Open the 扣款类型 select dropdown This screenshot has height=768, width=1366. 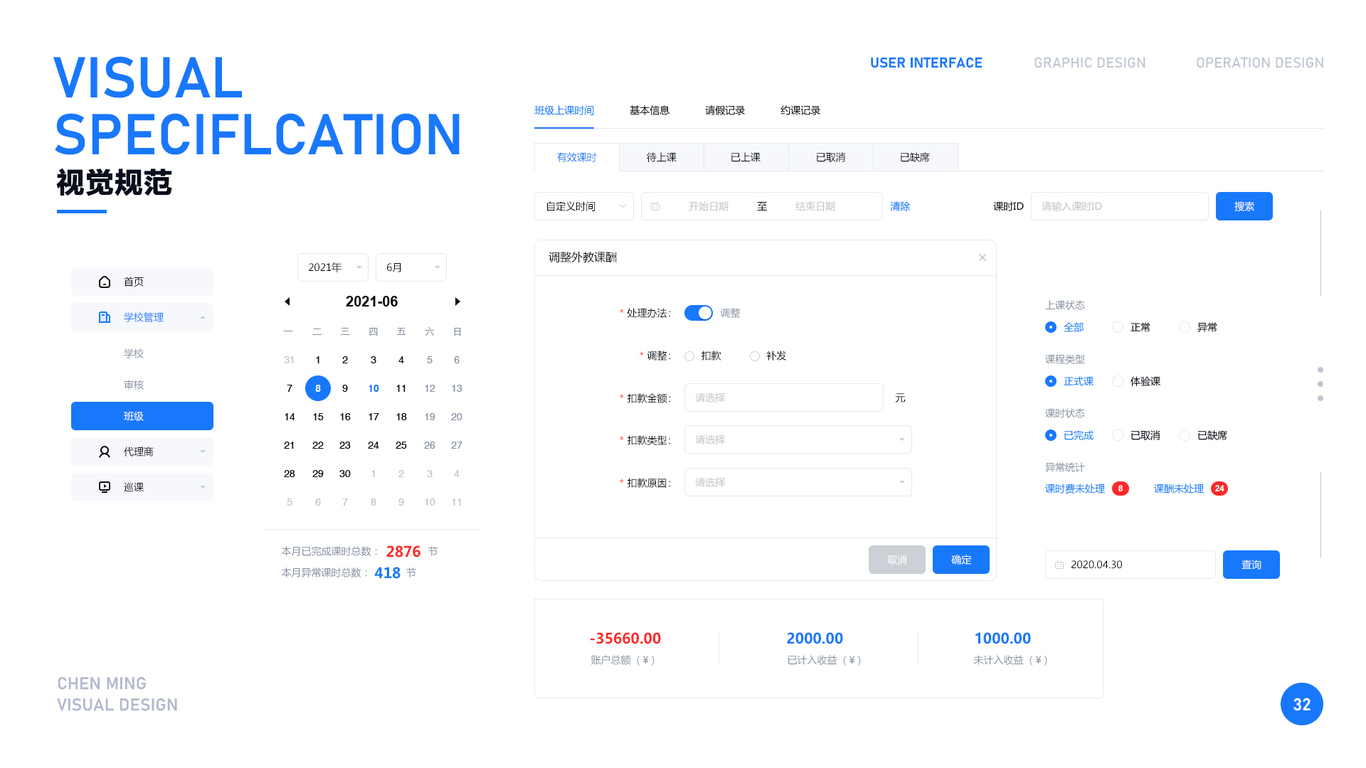pyautogui.click(x=798, y=440)
